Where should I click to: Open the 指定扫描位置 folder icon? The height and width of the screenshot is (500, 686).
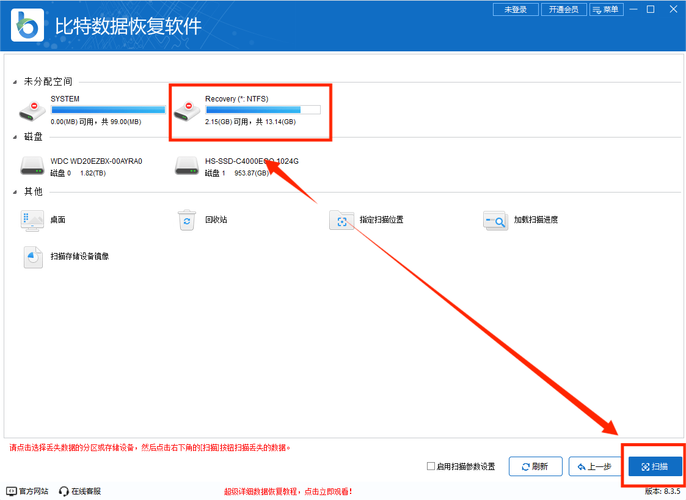(341, 220)
